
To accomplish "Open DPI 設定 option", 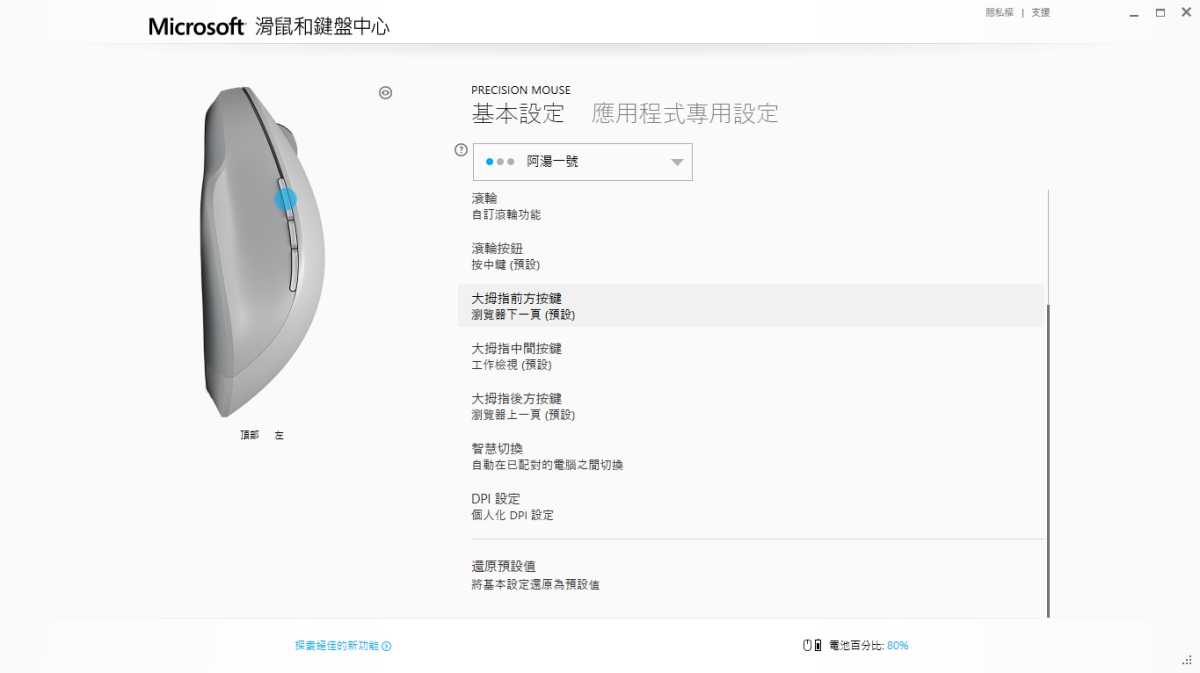I will (x=512, y=506).
